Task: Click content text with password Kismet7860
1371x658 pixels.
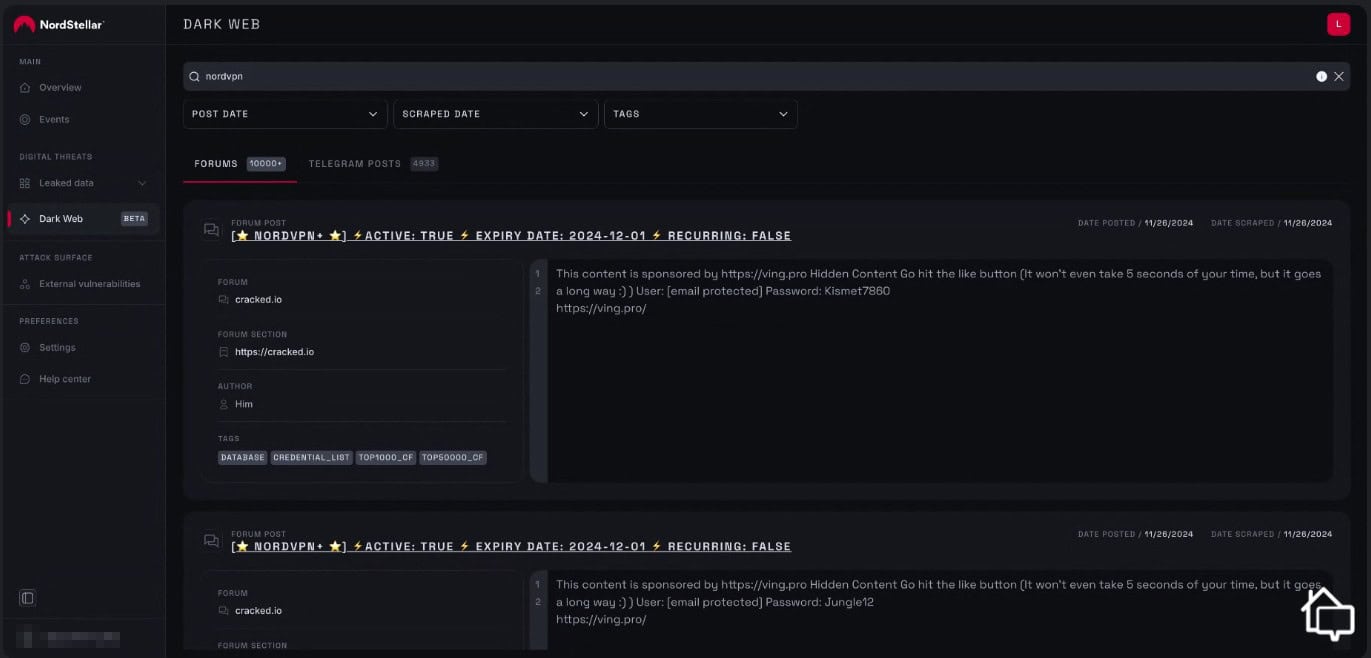Action: [938, 291]
